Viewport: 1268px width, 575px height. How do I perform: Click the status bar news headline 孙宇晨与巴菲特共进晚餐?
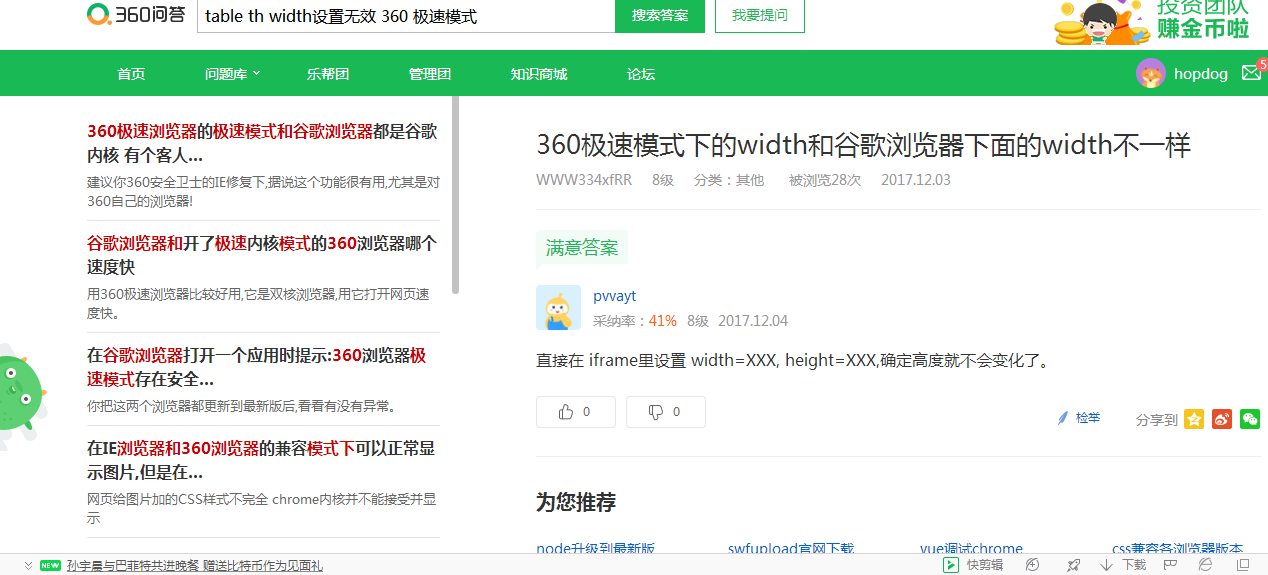point(195,566)
